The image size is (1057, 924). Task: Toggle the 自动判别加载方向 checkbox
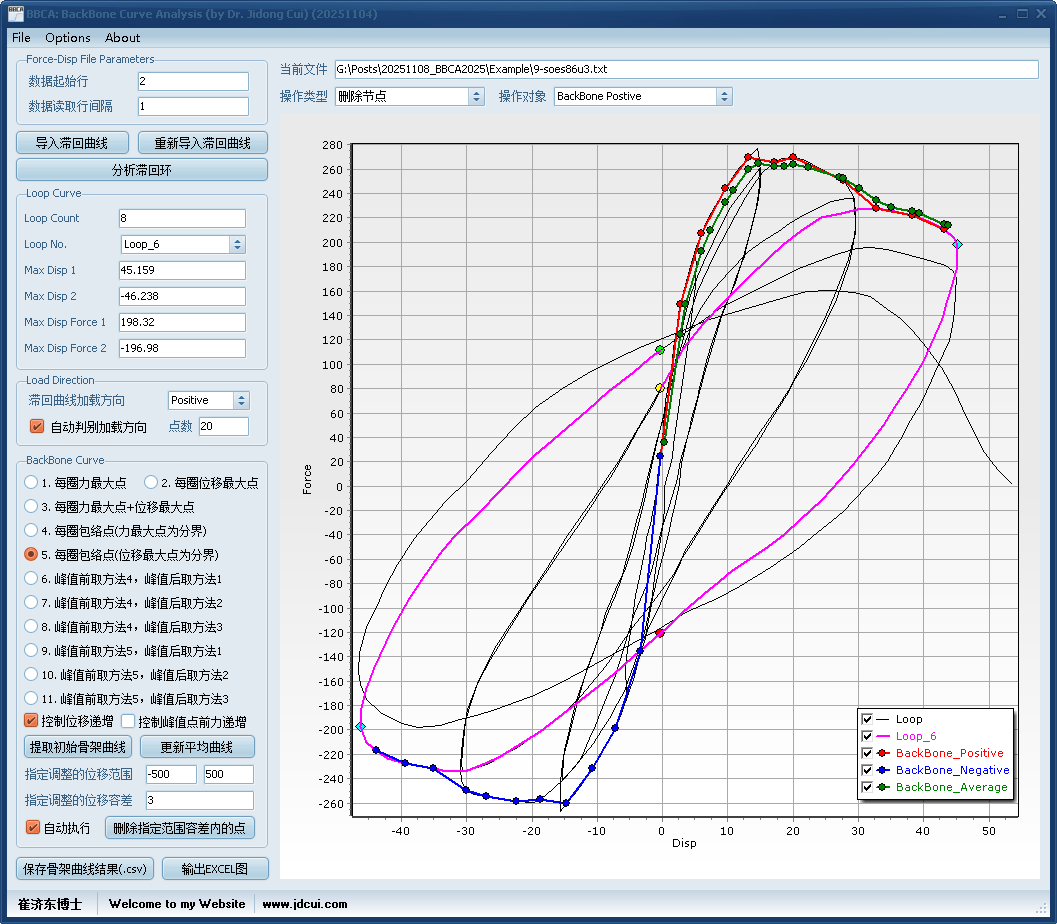click(37, 427)
